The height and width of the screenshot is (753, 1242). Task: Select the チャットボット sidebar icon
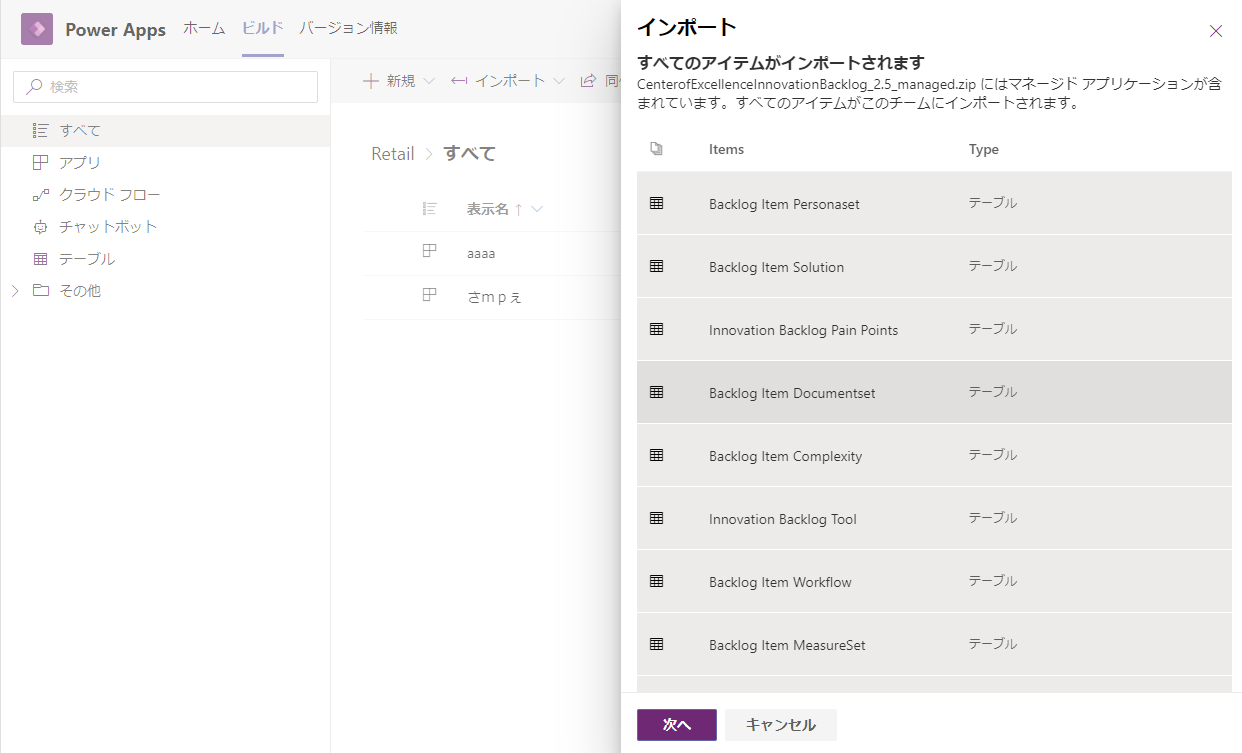40,227
